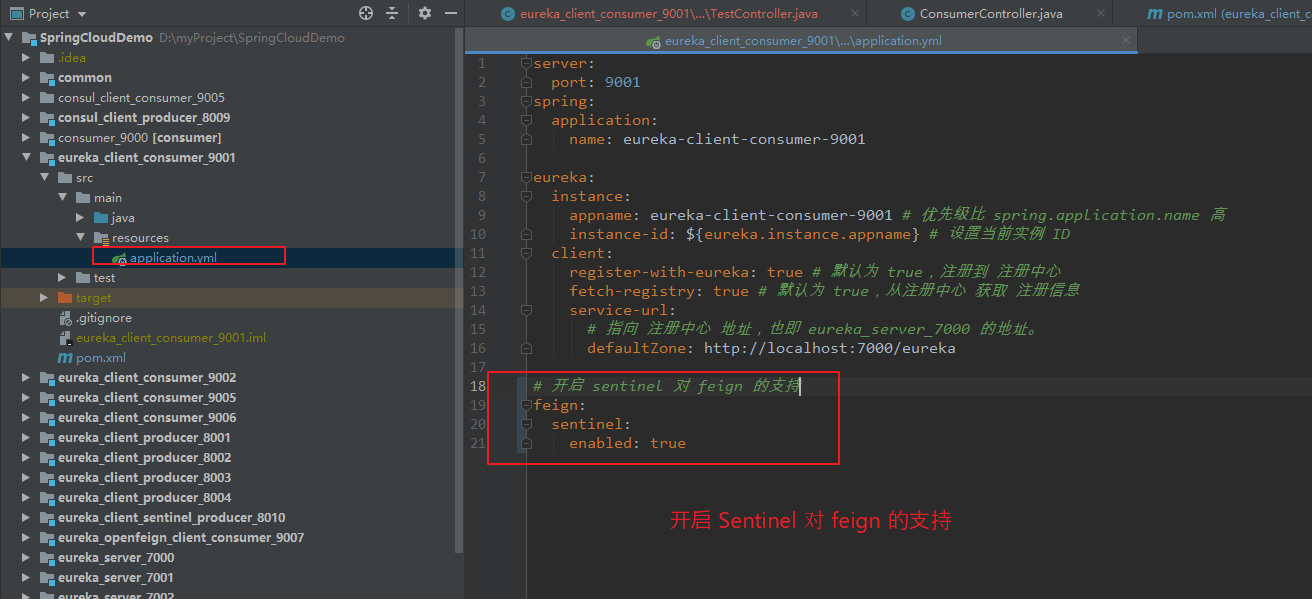Fold the client block in the editor
Image resolution: width=1312 pixels, height=599 pixels.
(527, 253)
